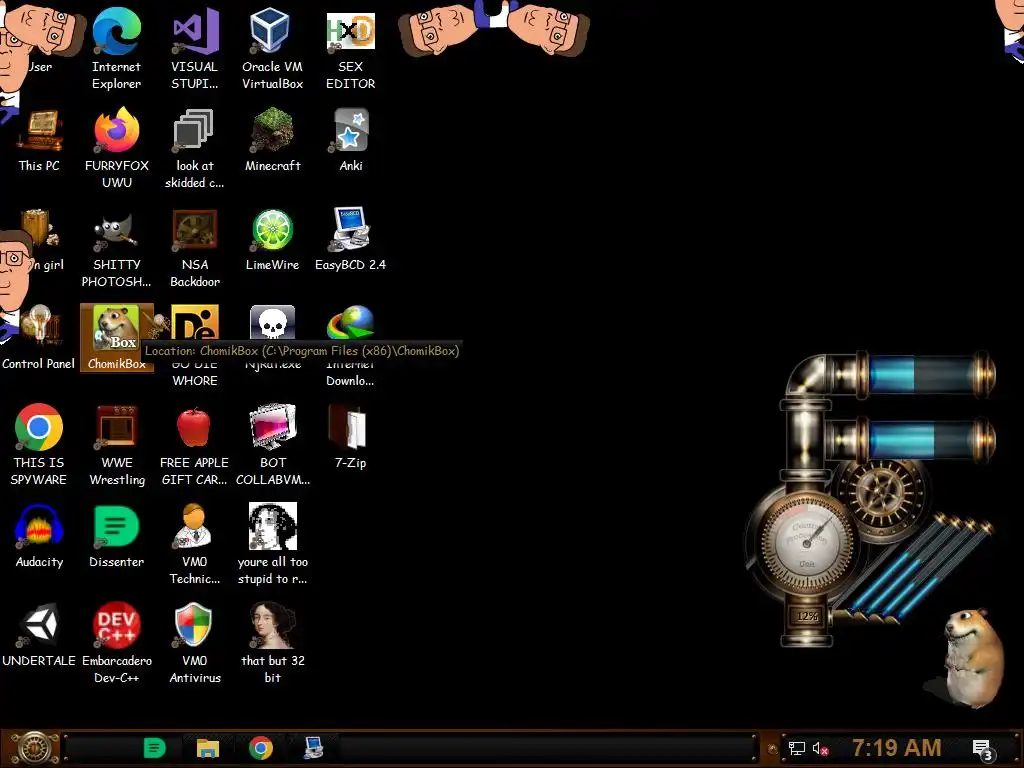The image size is (1024, 768).
Task: Select the ChomikBox desktop shortcut
Action: (x=116, y=337)
